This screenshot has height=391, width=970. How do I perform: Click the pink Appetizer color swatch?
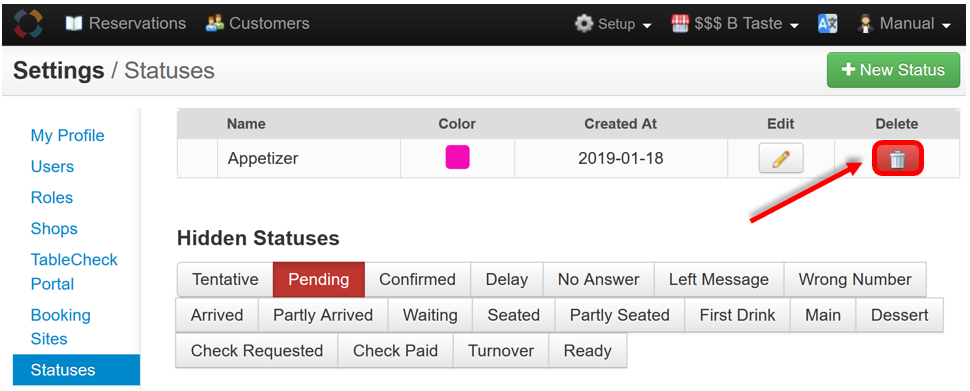pos(458,157)
